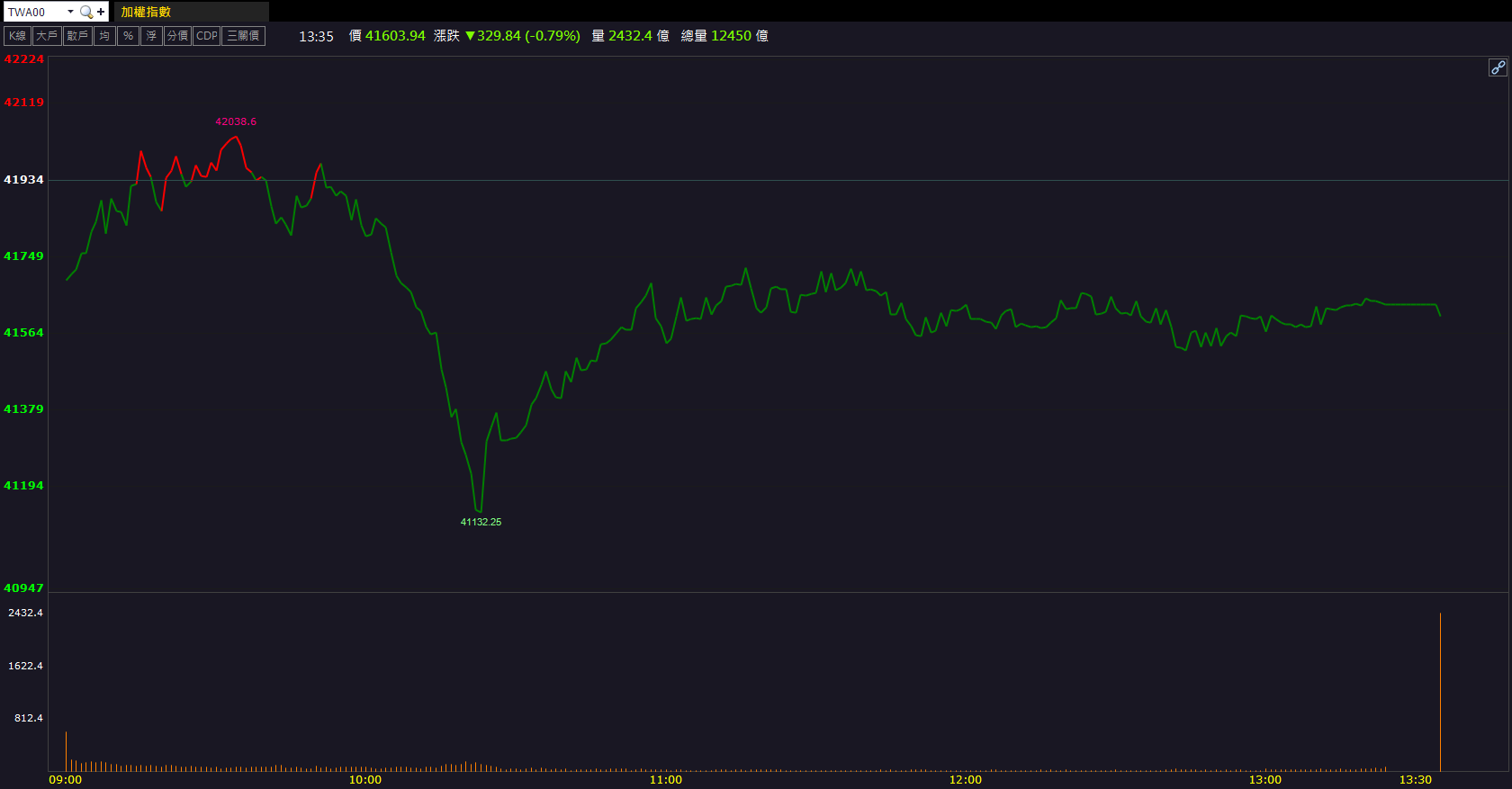Click the total volume 12450 億
This screenshot has width=1512, height=789.
pos(739,36)
